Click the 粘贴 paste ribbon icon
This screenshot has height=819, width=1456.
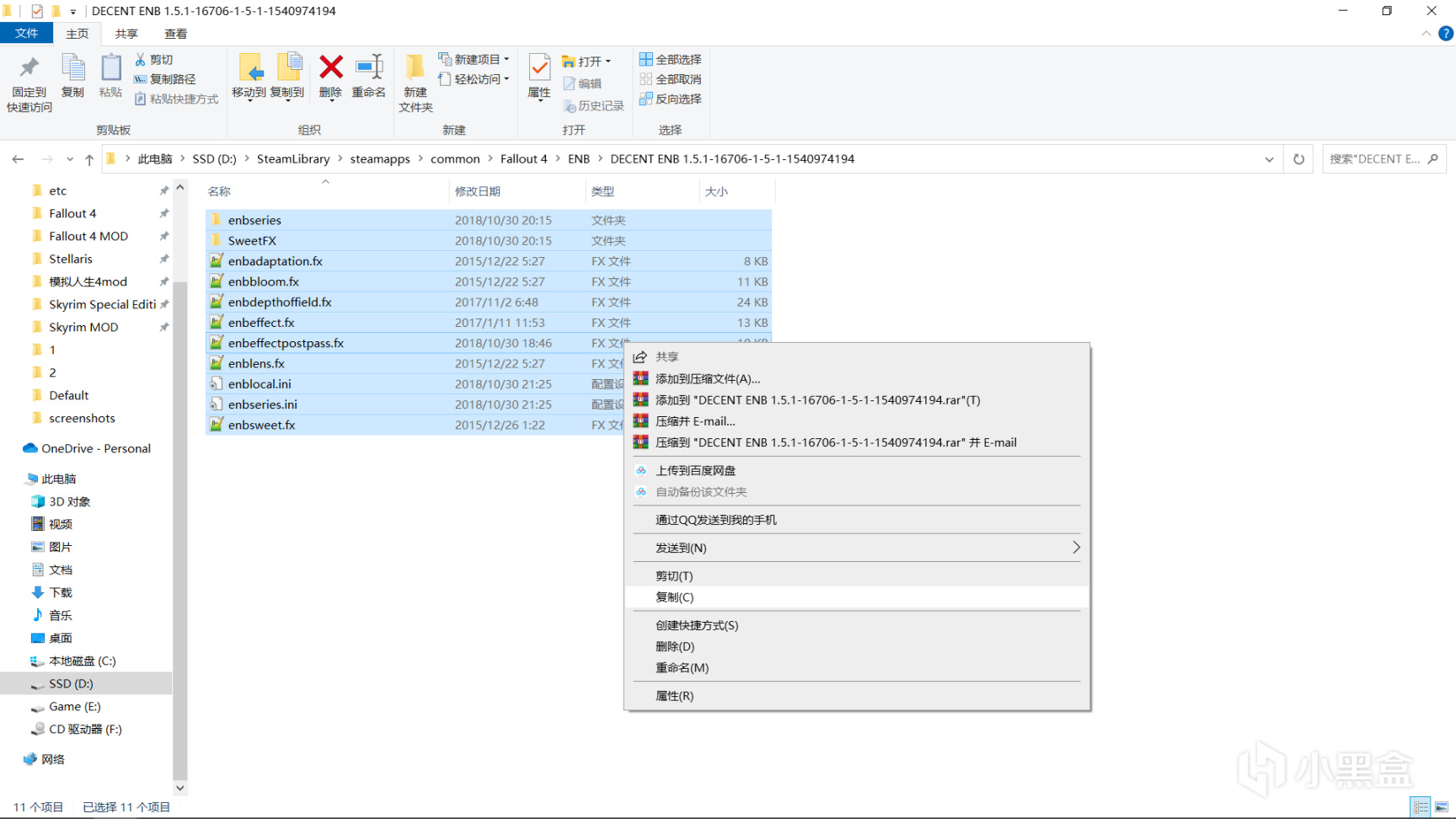point(110,76)
